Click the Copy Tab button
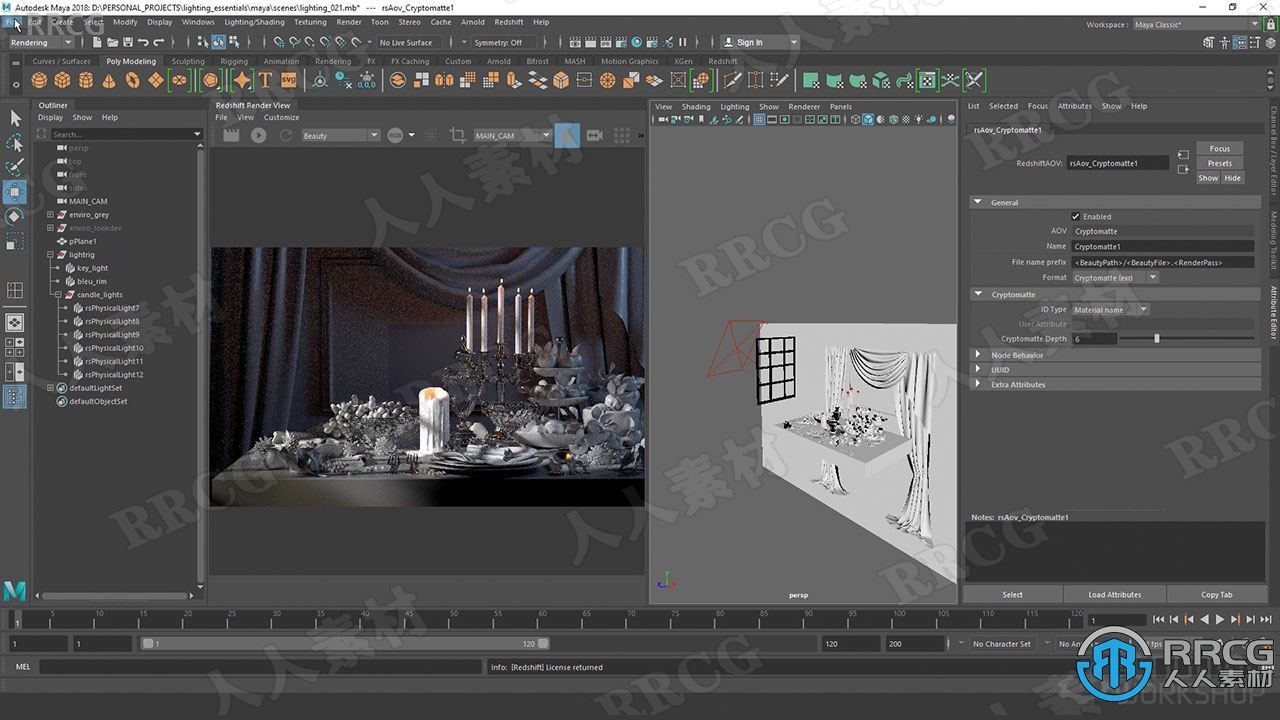 click(1217, 594)
